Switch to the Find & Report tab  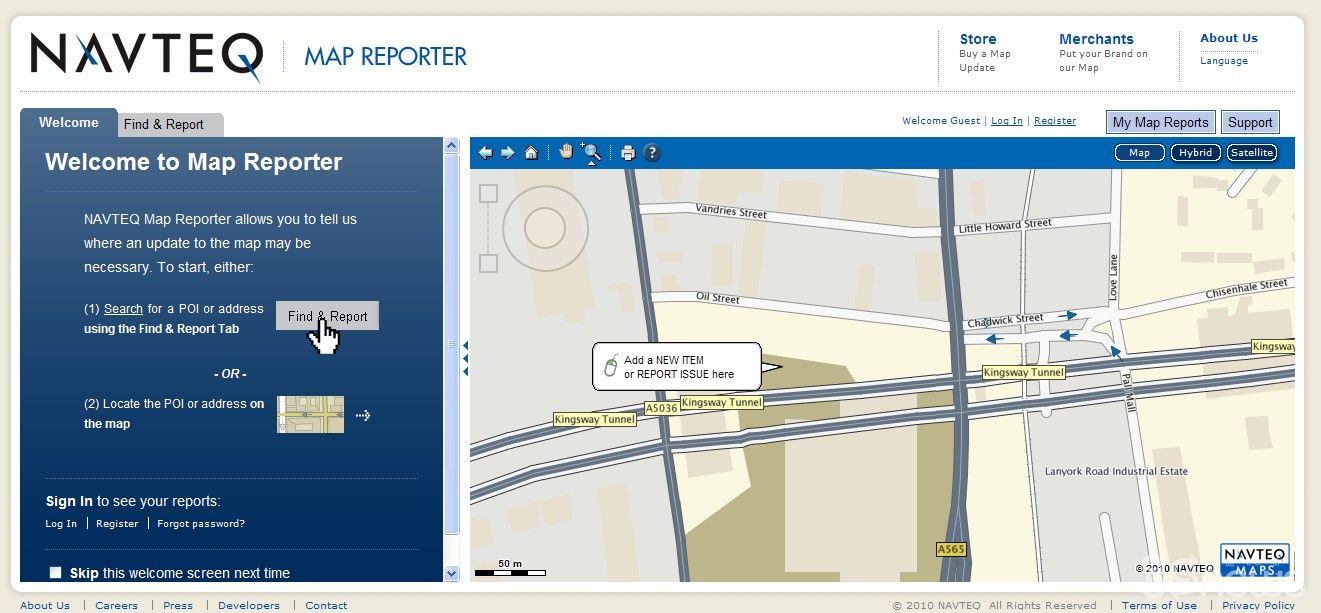pos(163,125)
